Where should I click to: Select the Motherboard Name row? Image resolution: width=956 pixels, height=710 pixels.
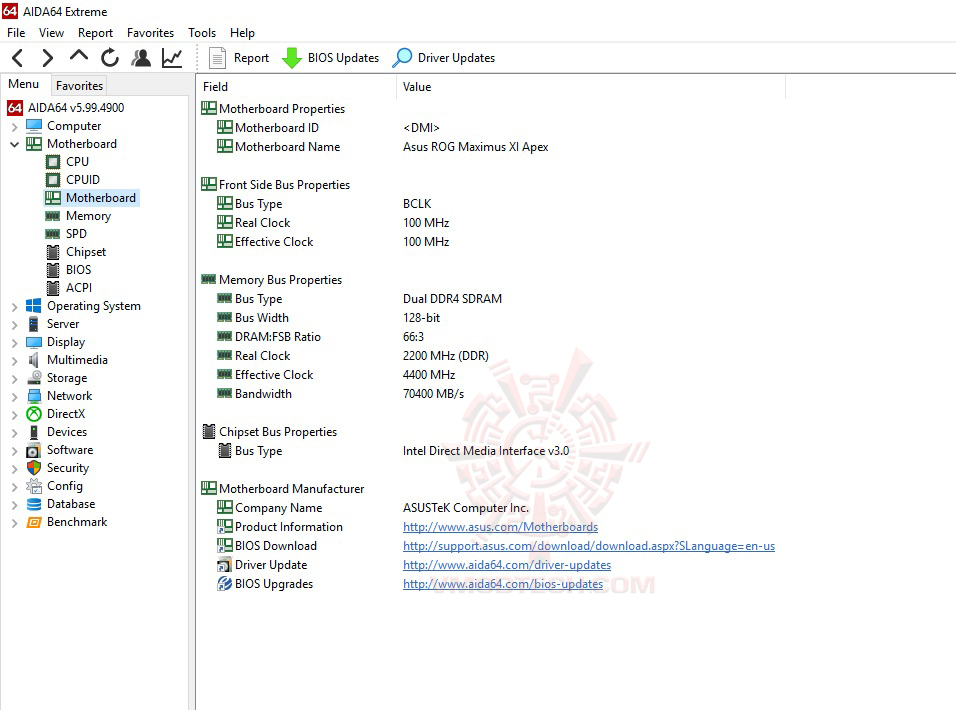pyautogui.click(x=382, y=147)
